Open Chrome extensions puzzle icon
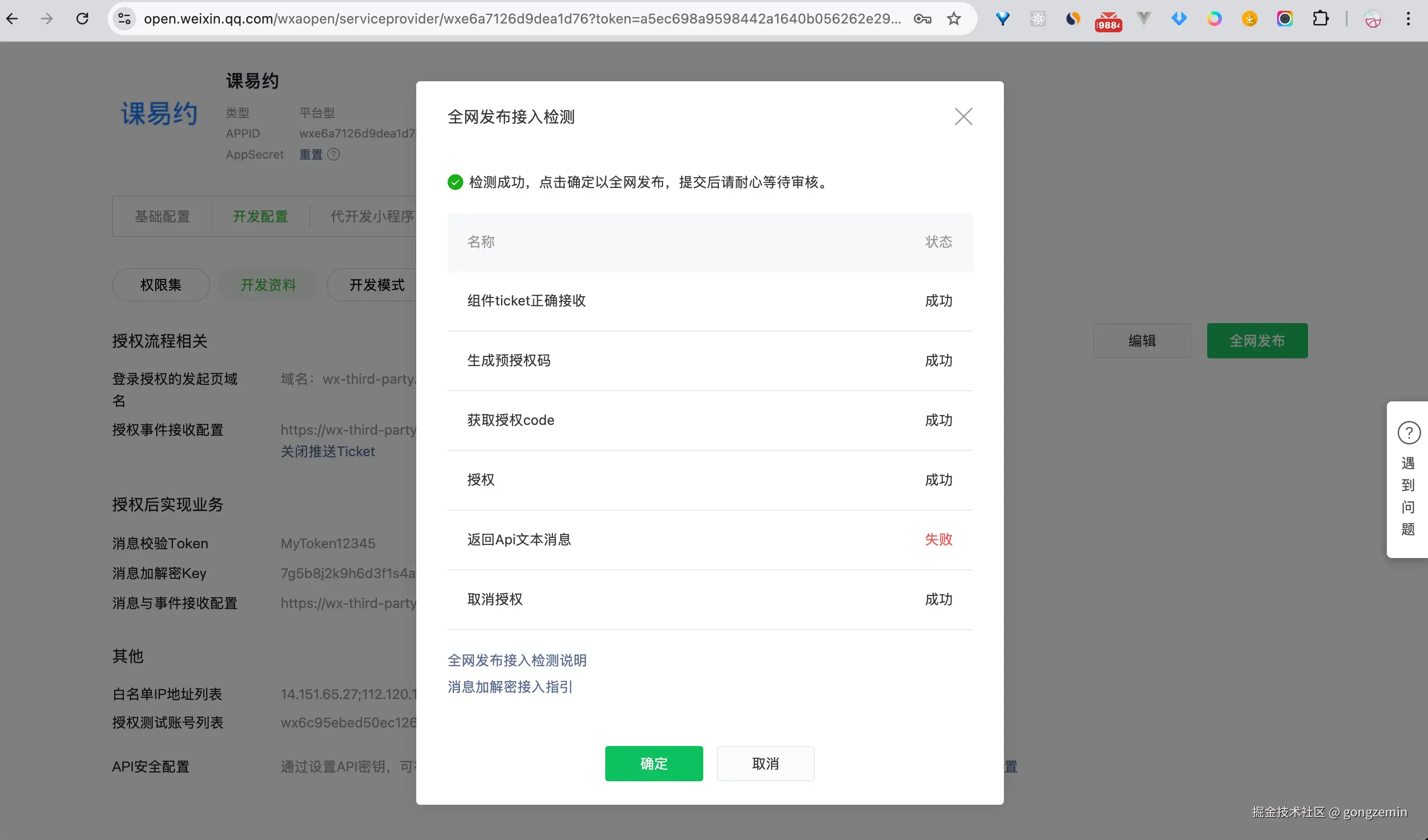Image resolution: width=1428 pixels, height=840 pixels. click(x=1320, y=19)
